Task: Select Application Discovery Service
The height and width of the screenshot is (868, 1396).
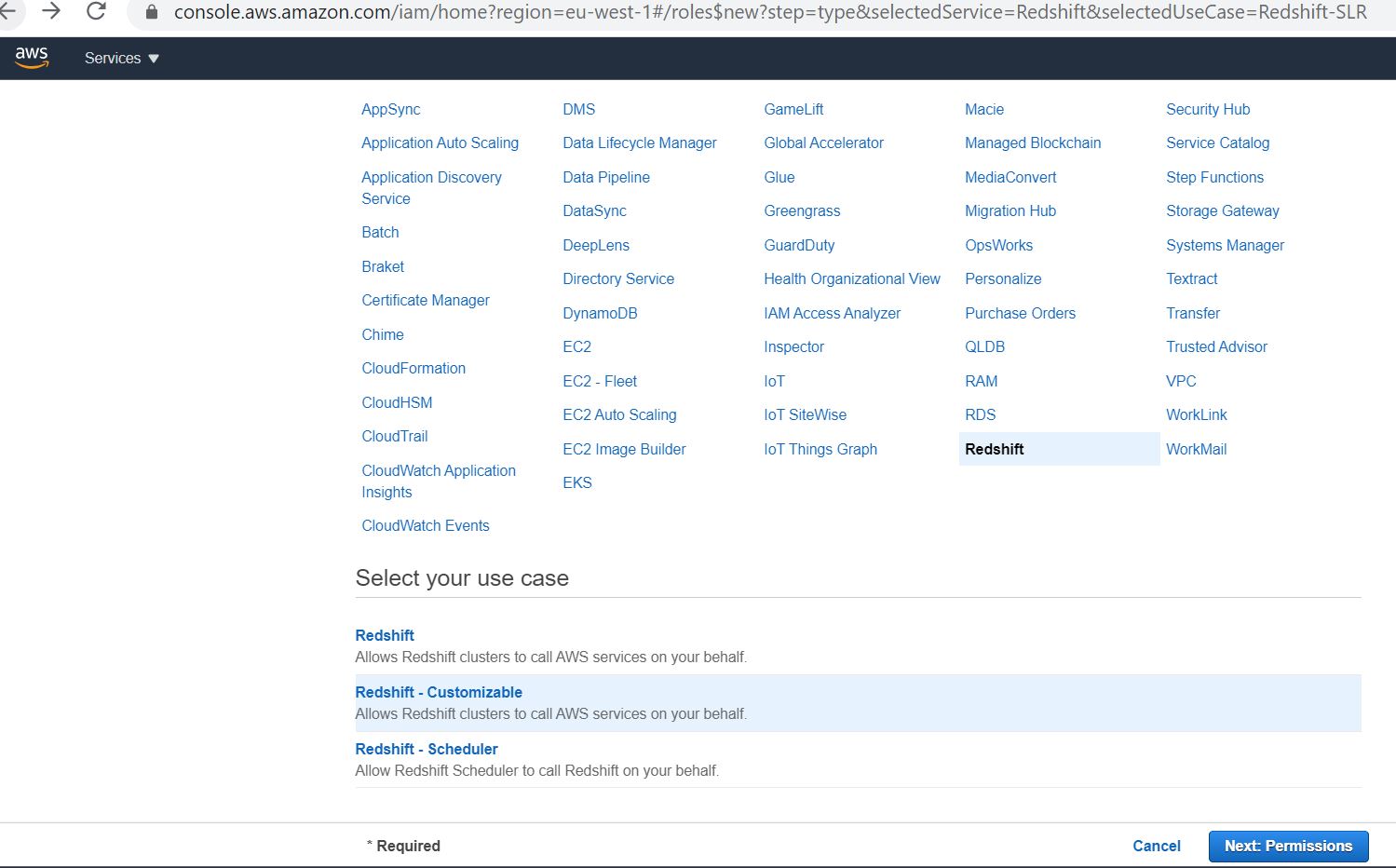Action: click(431, 187)
